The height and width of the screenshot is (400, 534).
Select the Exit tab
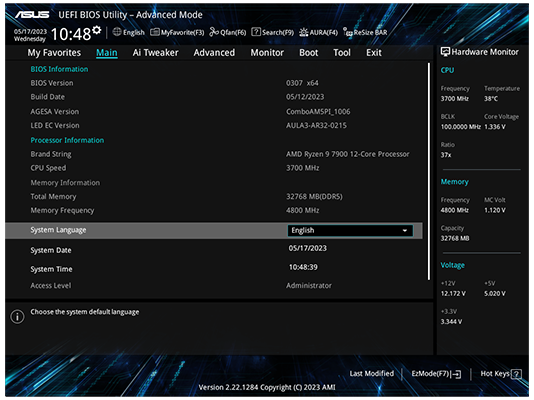374,53
